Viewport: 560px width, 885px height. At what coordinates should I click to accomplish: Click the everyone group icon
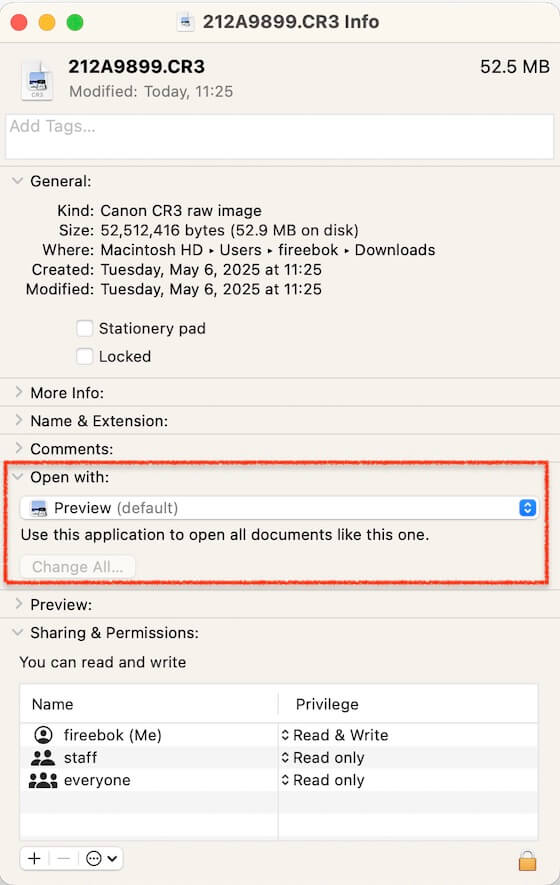coord(43,780)
